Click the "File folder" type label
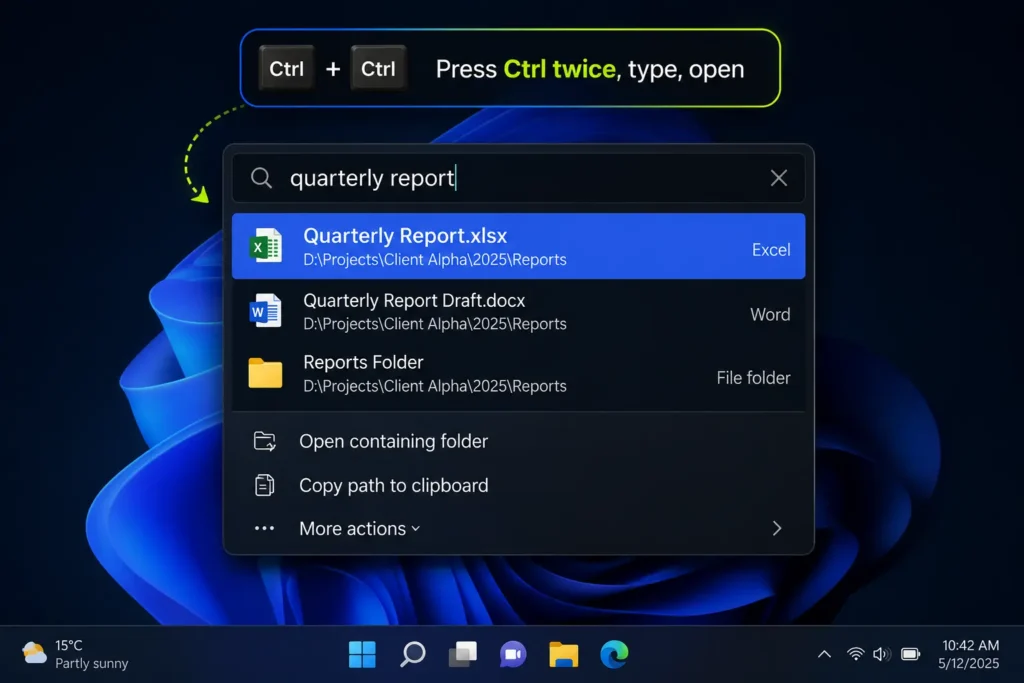1024x683 pixels. tap(753, 377)
